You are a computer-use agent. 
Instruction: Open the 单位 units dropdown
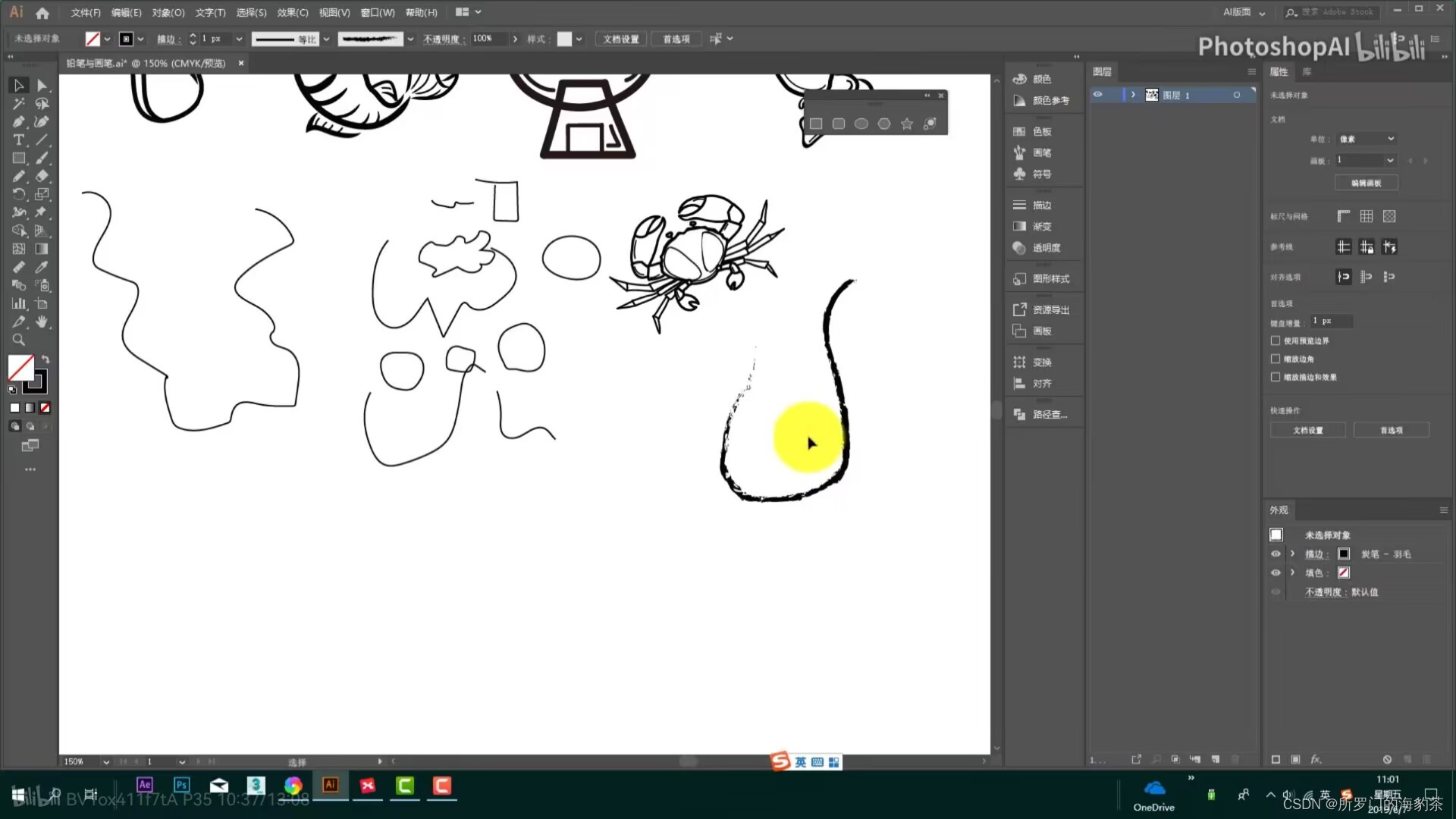click(x=1367, y=139)
